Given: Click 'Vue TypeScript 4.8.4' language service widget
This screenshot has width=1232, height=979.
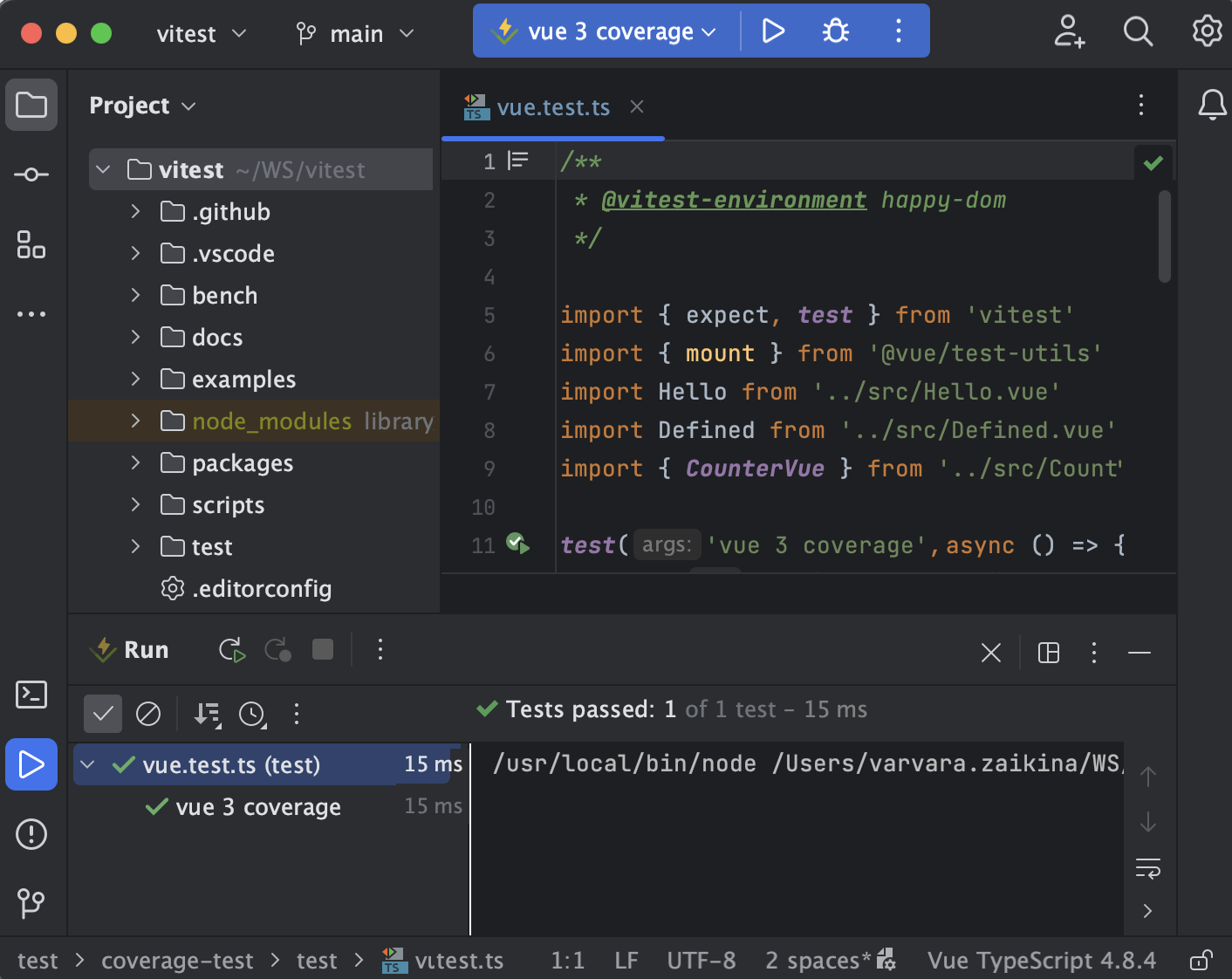Looking at the screenshot, I should 1042,961.
